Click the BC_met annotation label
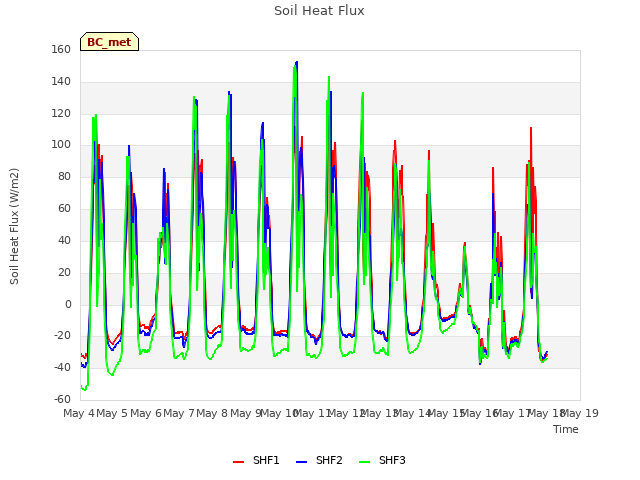This screenshot has height=480, width=640. pos(109,42)
